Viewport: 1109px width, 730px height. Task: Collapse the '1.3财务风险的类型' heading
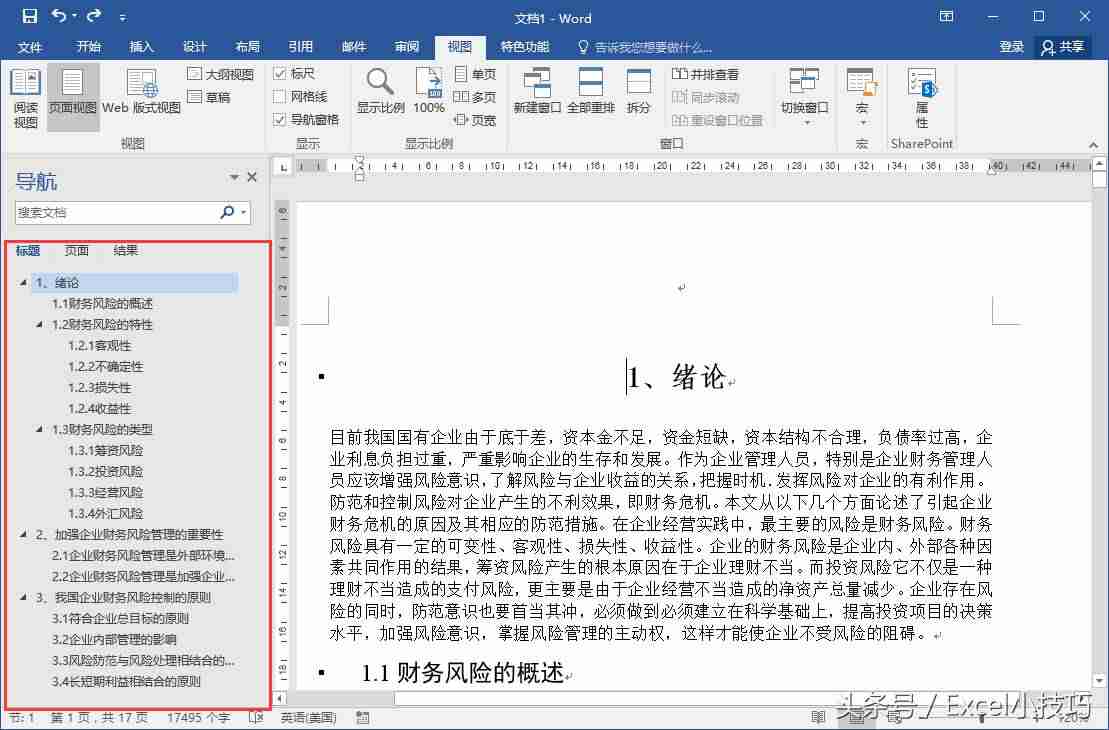pyautogui.click(x=40, y=429)
